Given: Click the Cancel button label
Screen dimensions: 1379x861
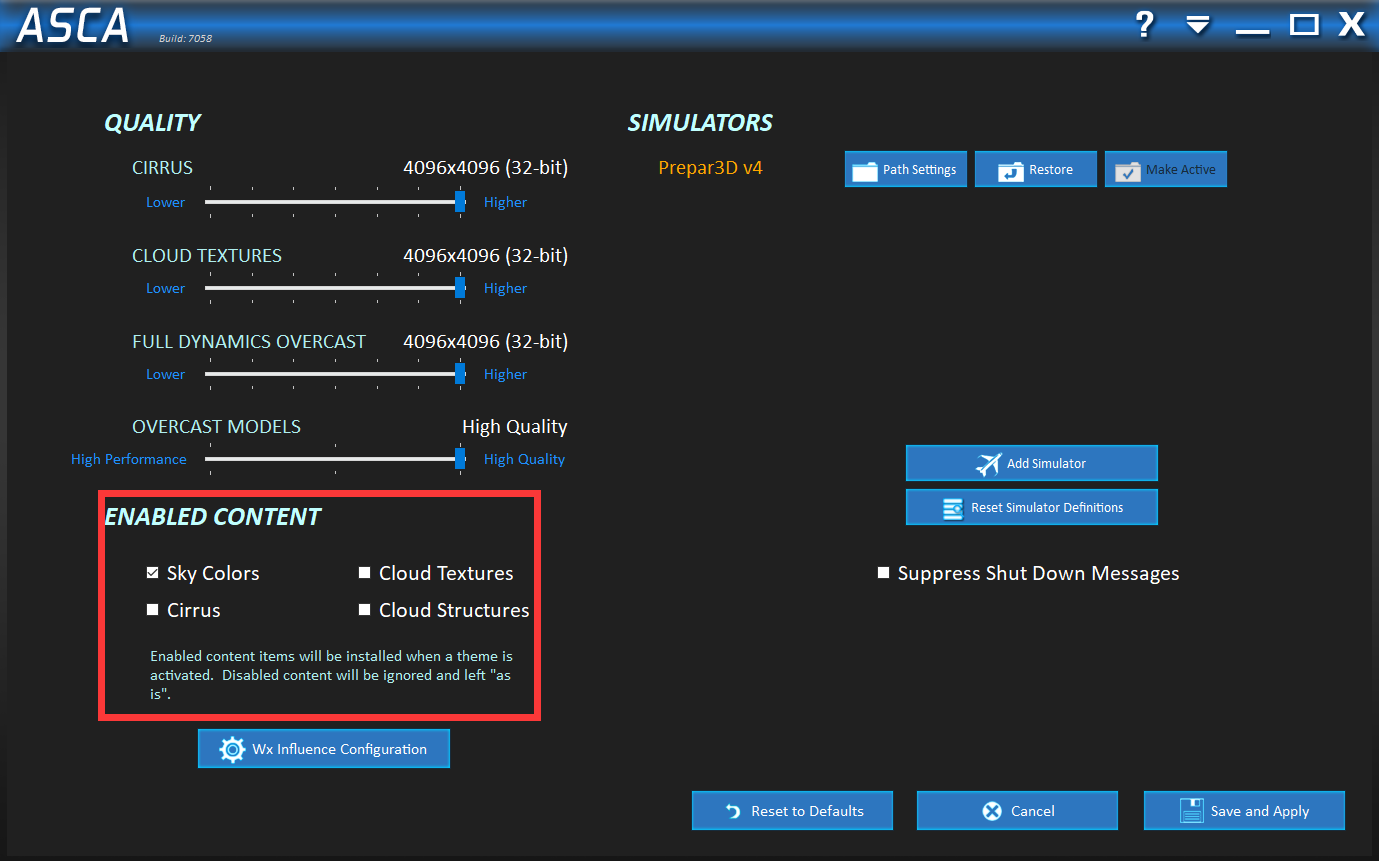Looking at the screenshot, I should point(1032,811).
